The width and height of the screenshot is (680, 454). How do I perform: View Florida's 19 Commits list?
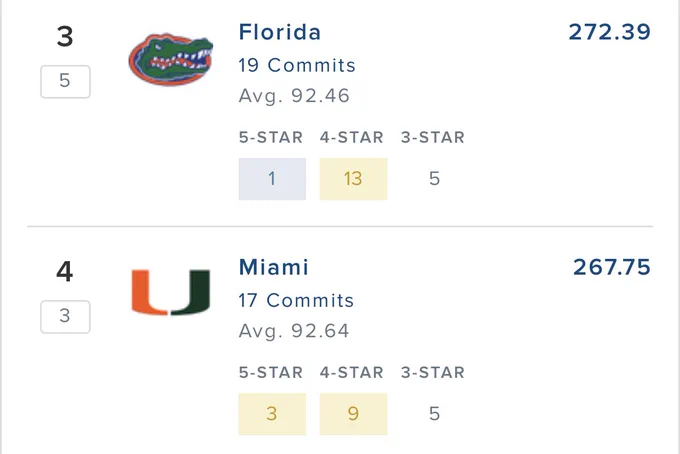tap(297, 65)
